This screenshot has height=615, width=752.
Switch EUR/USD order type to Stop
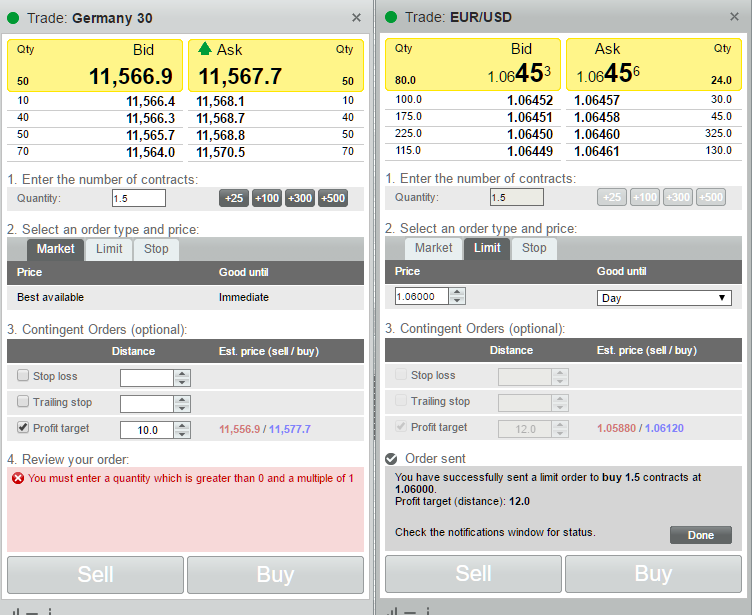[534, 248]
